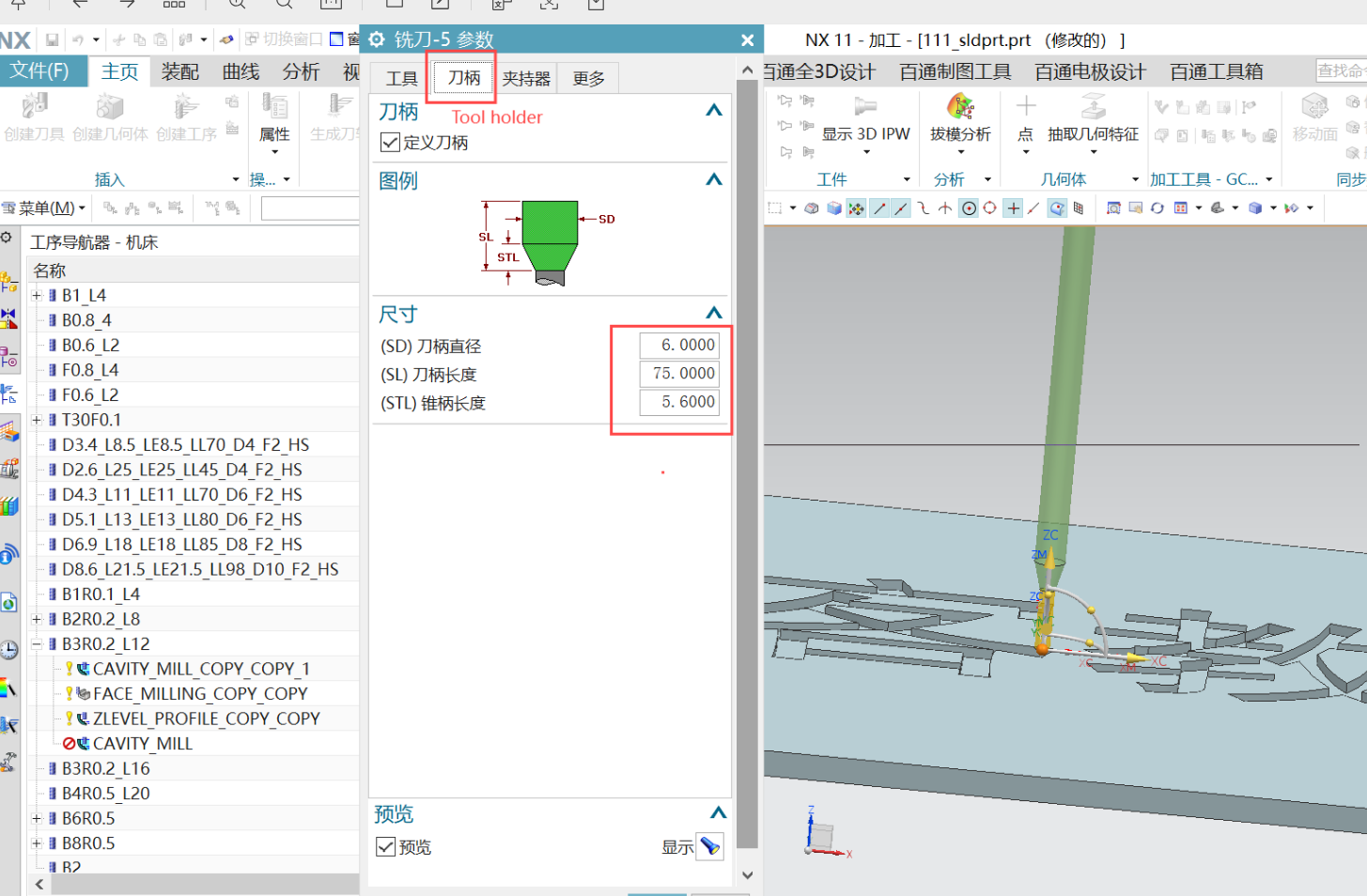The height and width of the screenshot is (896, 1367).
Task: Select the B4R0.5_L20 tool row
Action: [x=105, y=794]
